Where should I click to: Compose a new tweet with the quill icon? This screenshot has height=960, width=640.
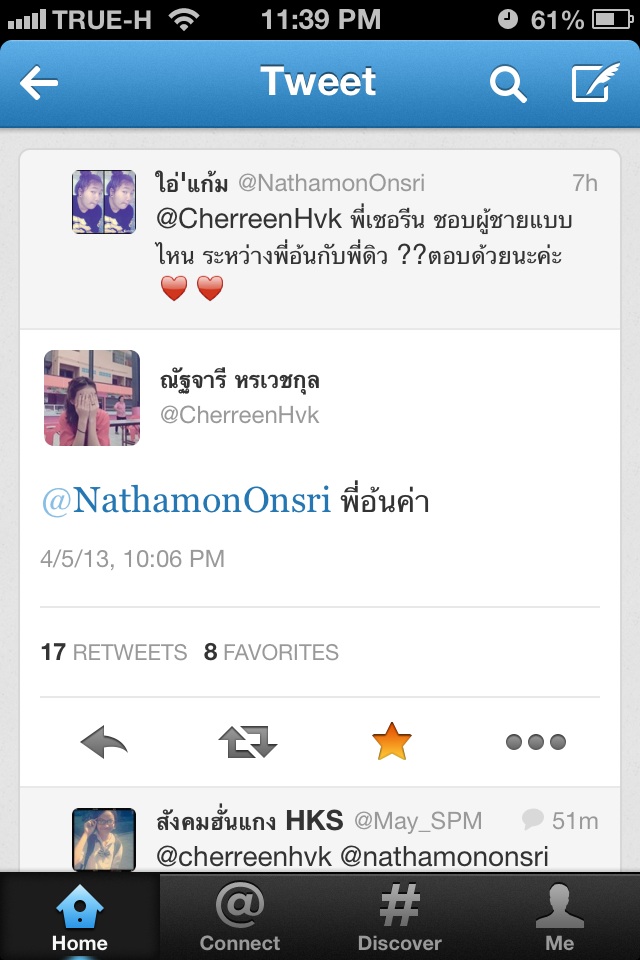595,82
